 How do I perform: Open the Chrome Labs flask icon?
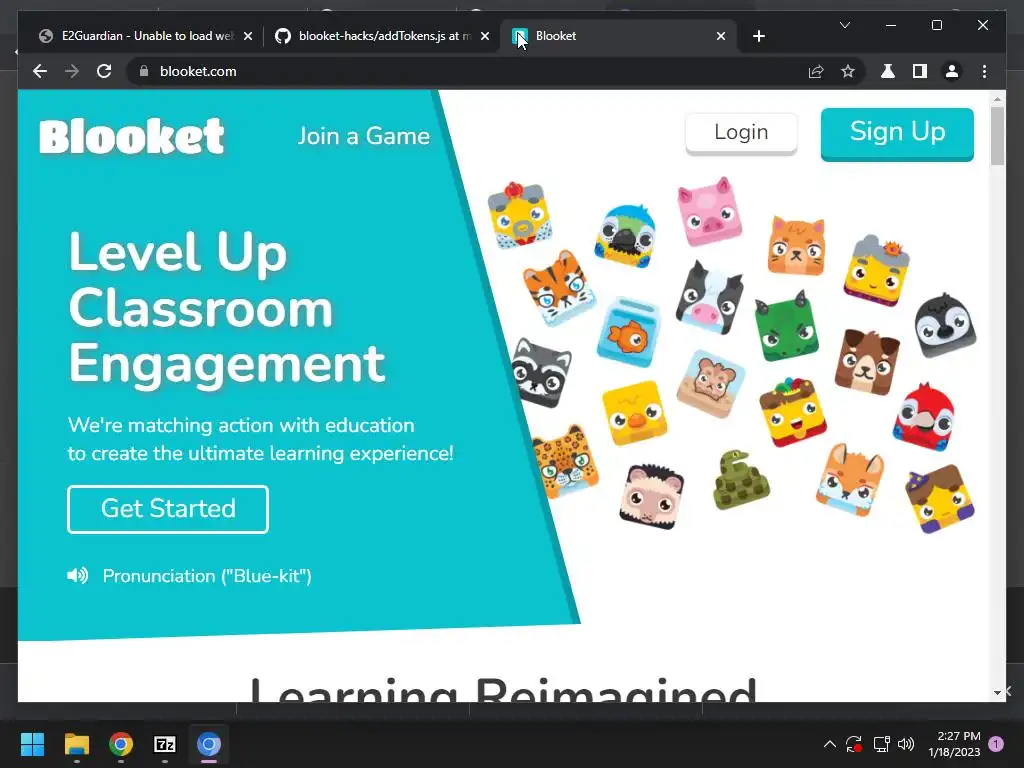click(888, 71)
